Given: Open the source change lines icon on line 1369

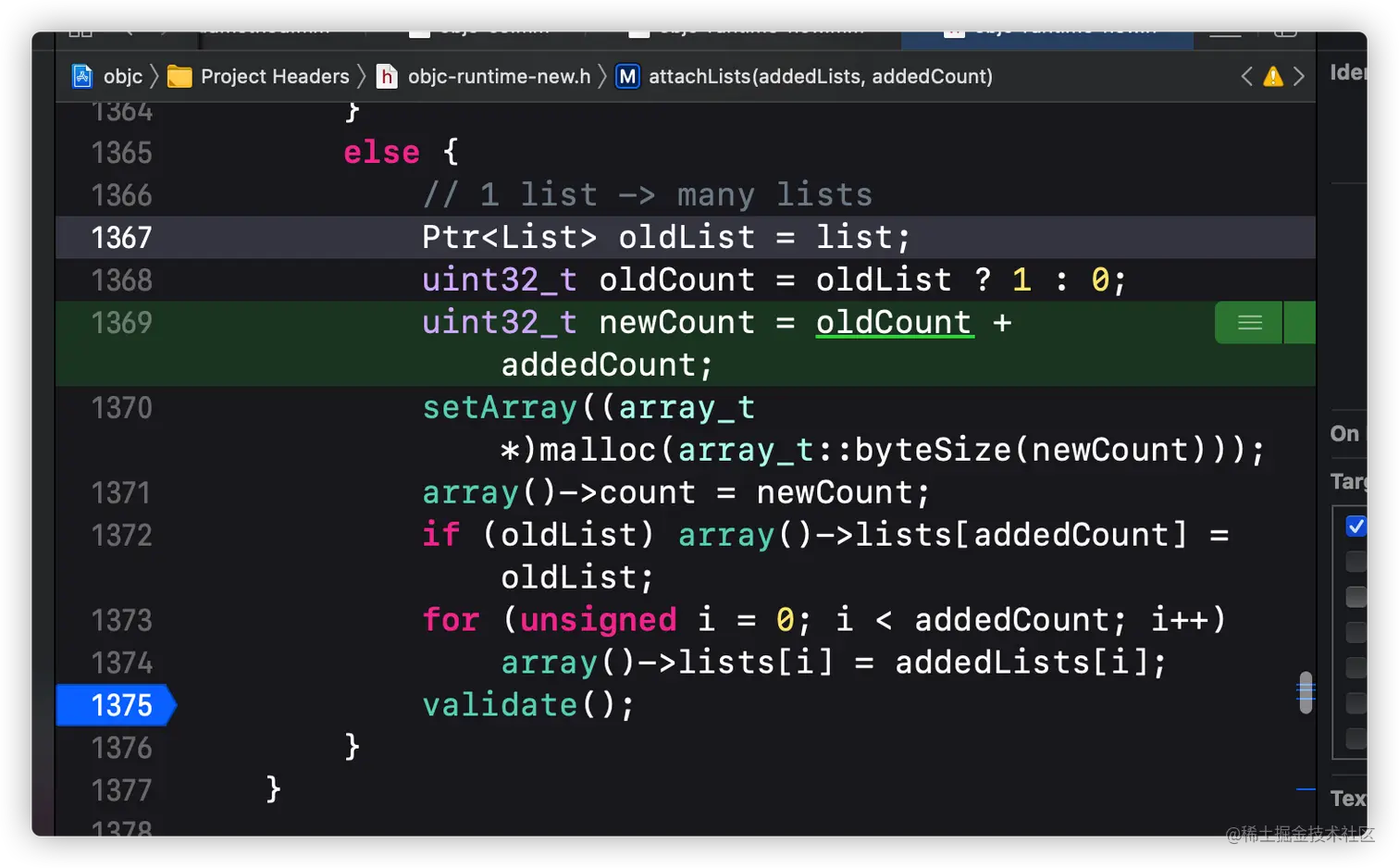Looking at the screenshot, I should coord(1249,322).
